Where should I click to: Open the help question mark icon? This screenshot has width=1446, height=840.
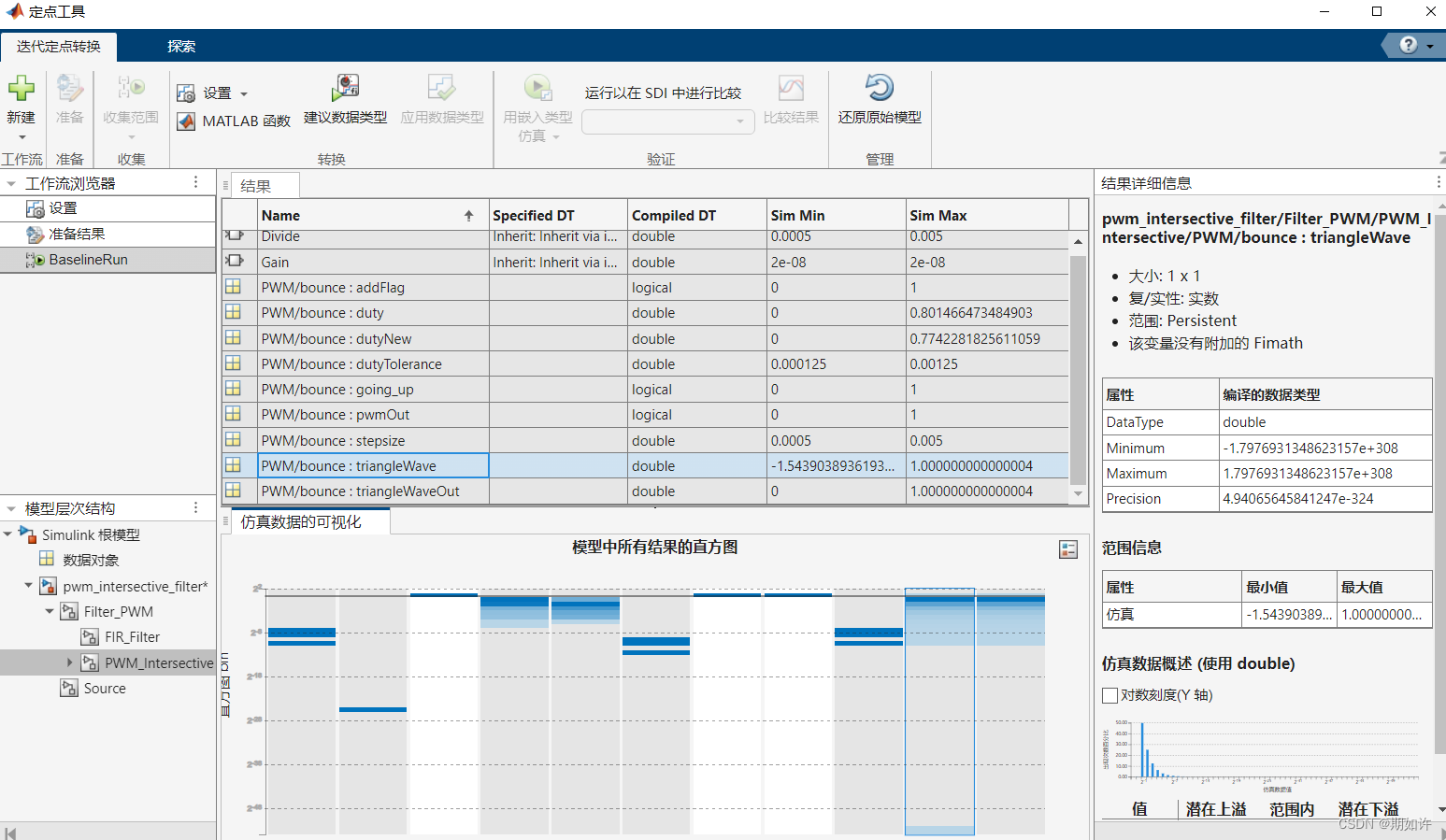[1407, 45]
